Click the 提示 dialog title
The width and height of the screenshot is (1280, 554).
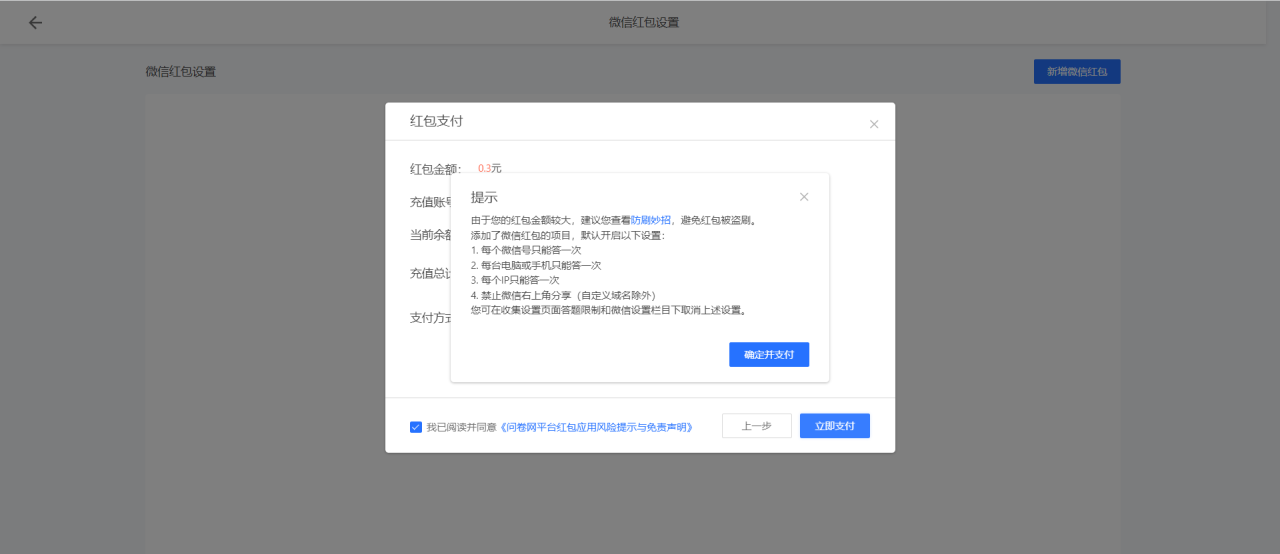click(x=484, y=197)
